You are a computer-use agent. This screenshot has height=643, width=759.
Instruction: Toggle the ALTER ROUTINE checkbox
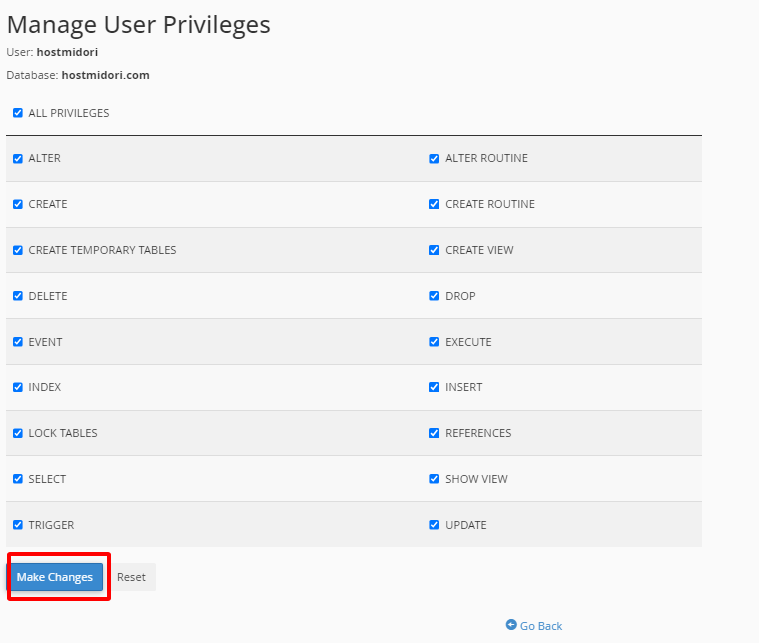(x=434, y=159)
